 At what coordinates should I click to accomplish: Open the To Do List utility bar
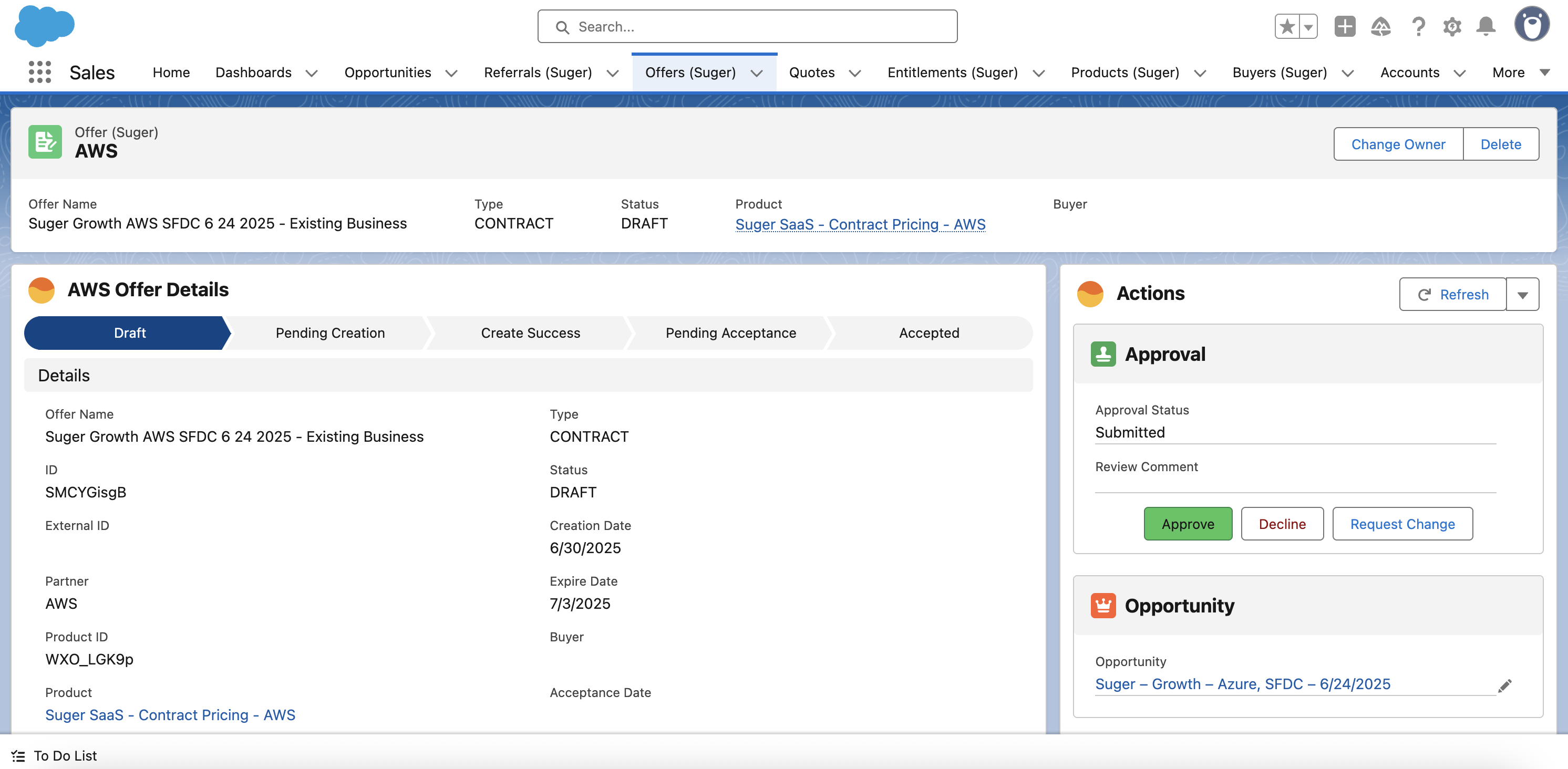tap(55, 756)
